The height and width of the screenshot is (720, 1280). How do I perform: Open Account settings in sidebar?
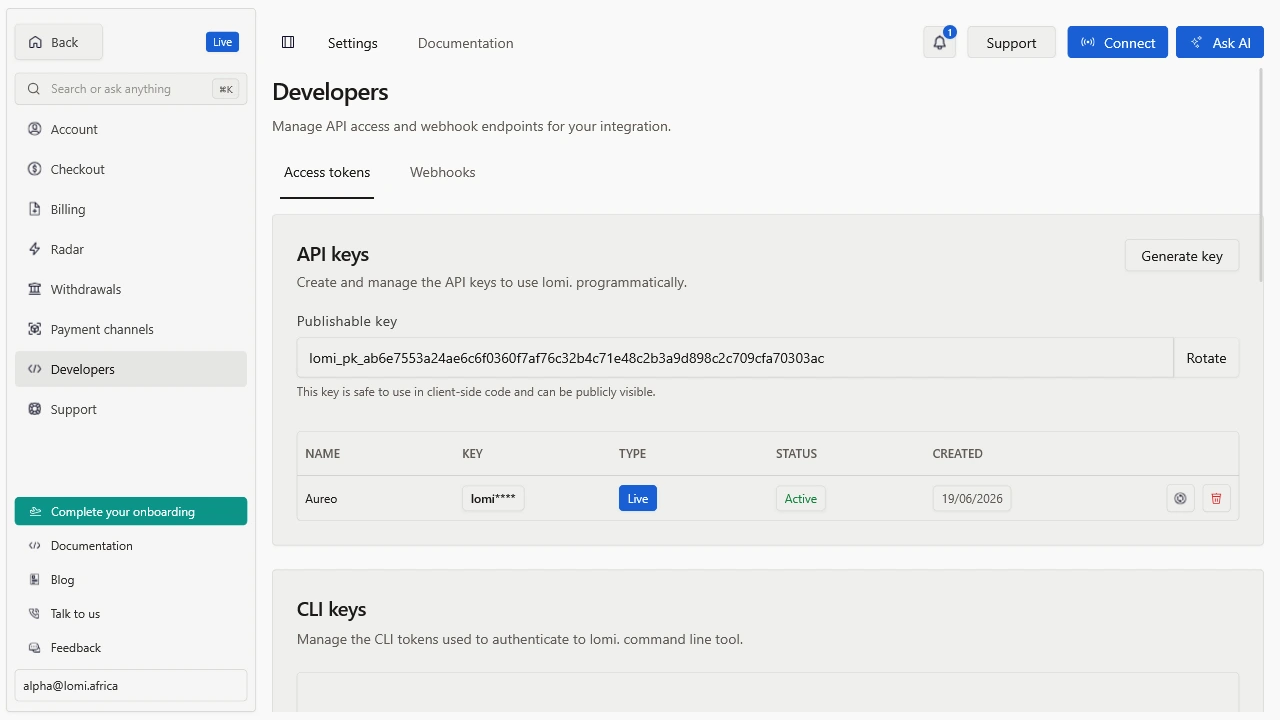pos(131,129)
